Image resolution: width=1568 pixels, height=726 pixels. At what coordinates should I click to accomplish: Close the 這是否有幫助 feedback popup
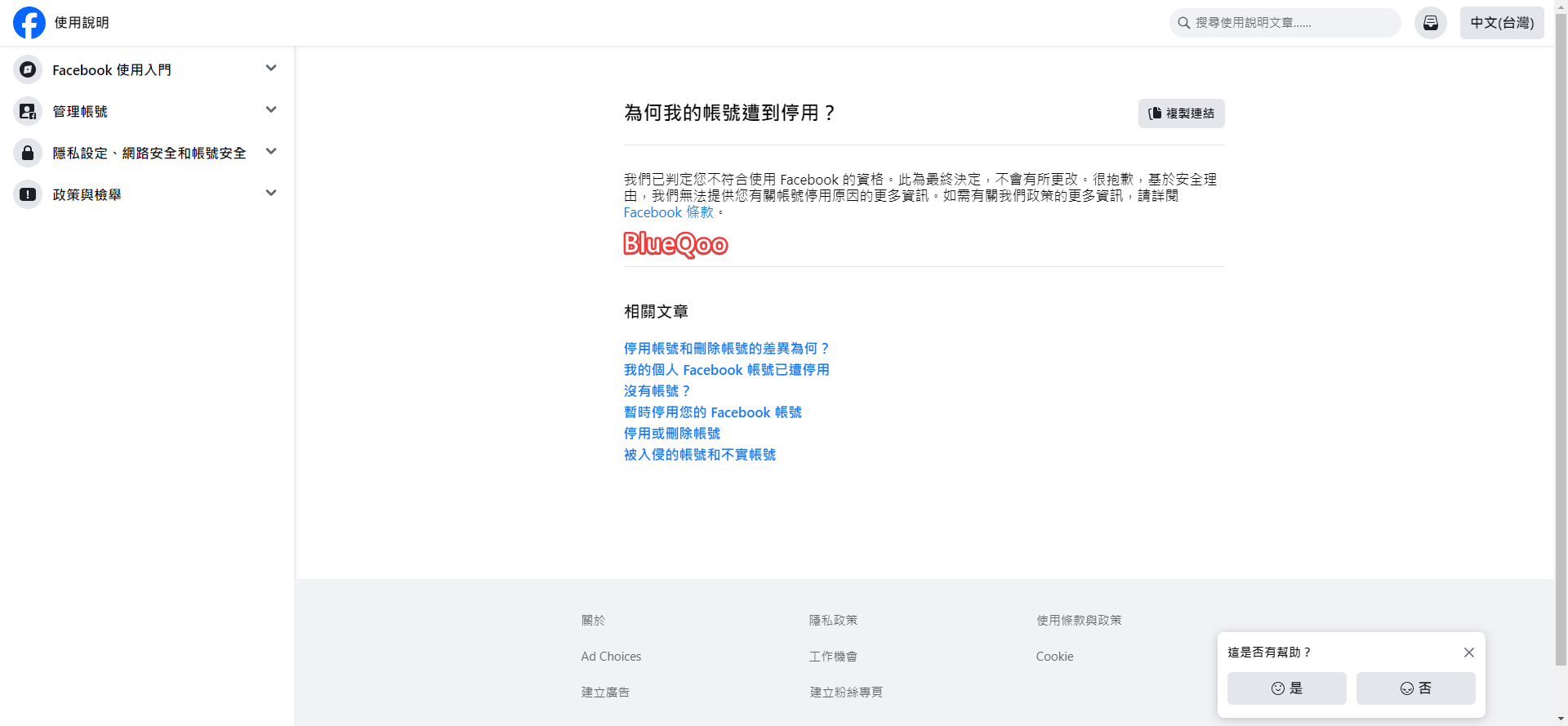click(x=1468, y=653)
